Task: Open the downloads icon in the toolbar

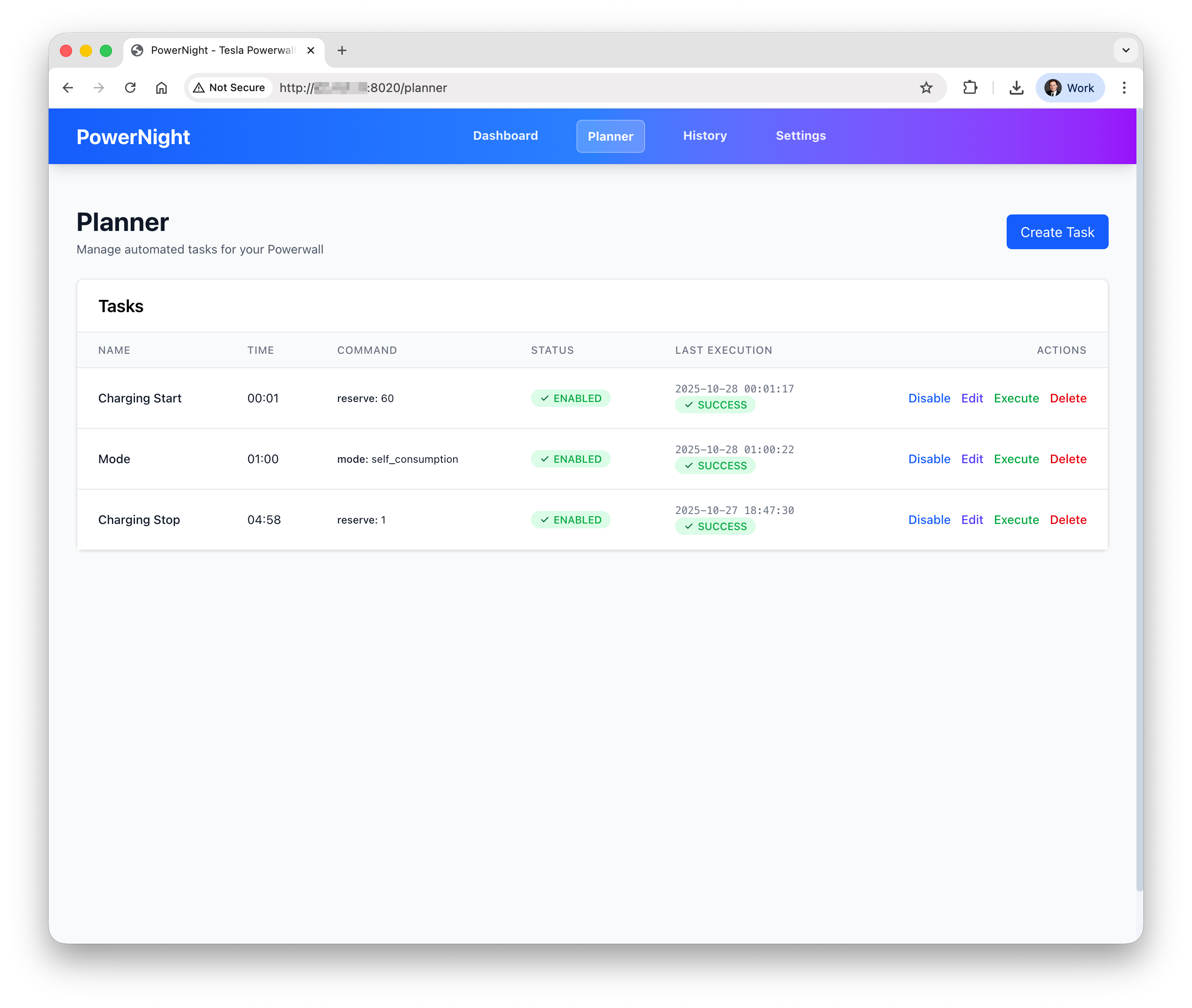Action: click(x=1017, y=87)
